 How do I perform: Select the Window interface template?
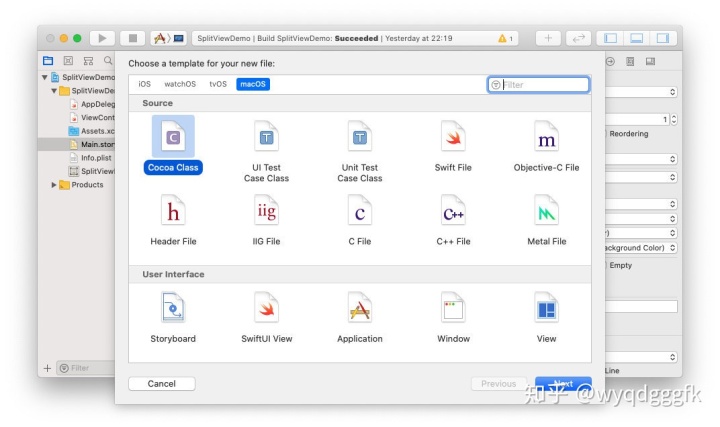tap(453, 318)
